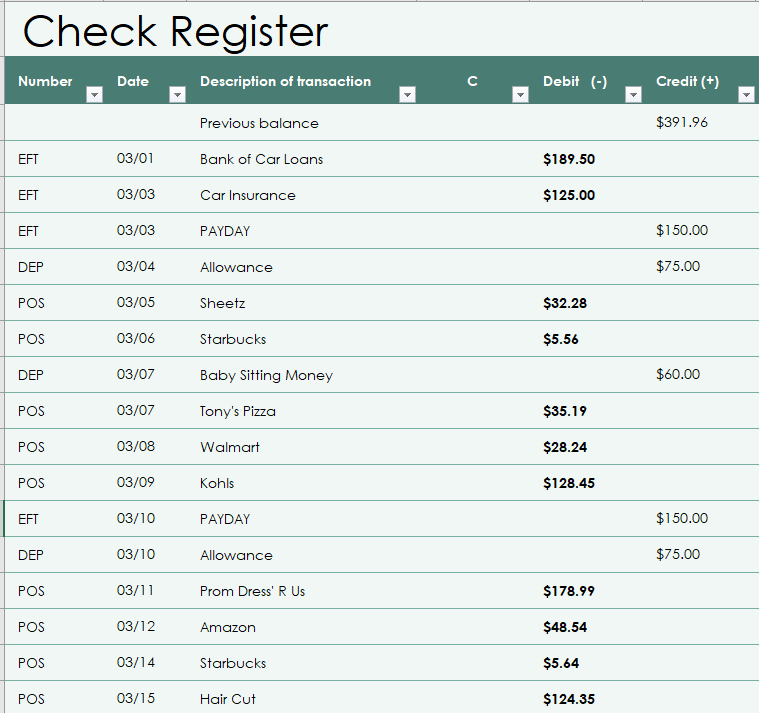Open the Credit (+) column filter dropdown

[x=746, y=94]
